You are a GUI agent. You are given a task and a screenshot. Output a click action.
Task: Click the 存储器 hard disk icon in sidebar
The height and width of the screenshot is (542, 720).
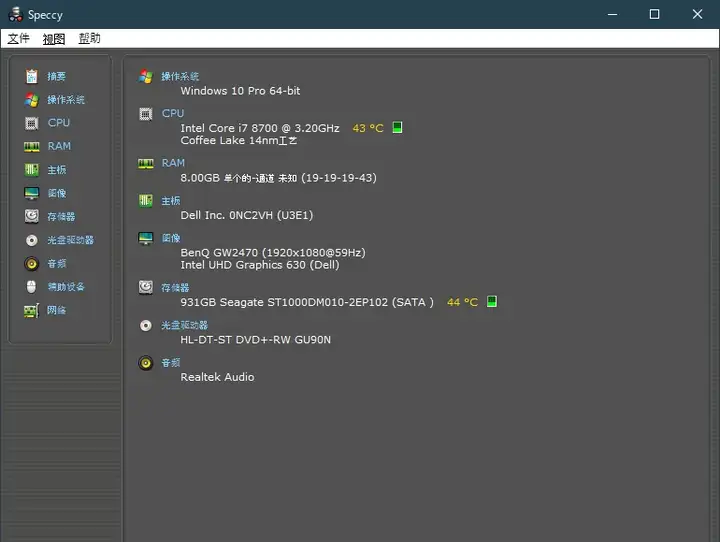click(32, 216)
